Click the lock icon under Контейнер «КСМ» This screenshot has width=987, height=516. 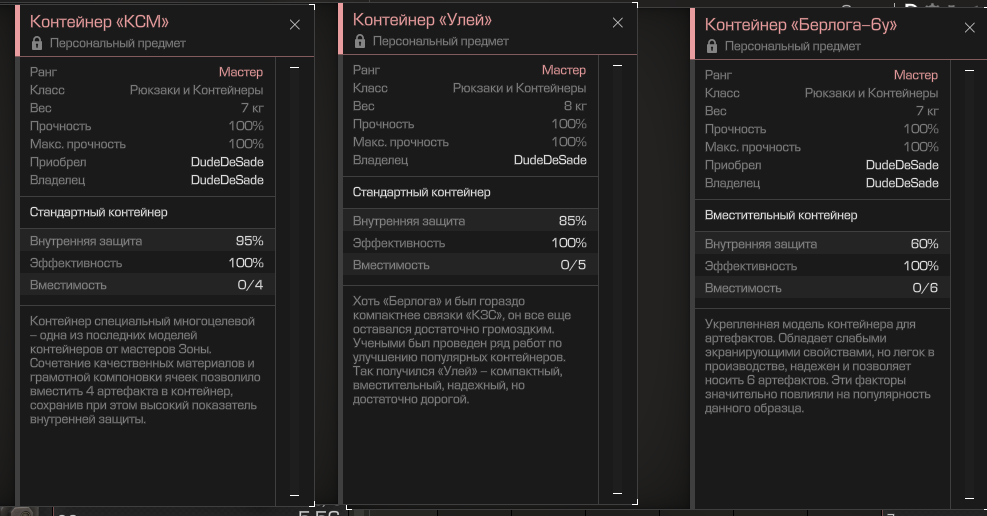click(x=37, y=43)
